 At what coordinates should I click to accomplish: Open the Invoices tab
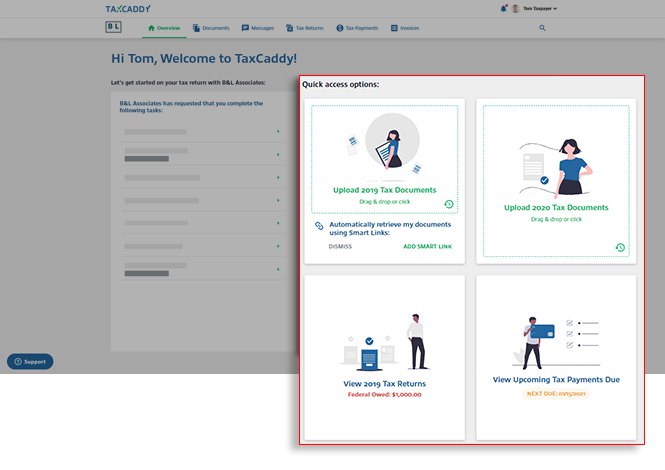405,28
